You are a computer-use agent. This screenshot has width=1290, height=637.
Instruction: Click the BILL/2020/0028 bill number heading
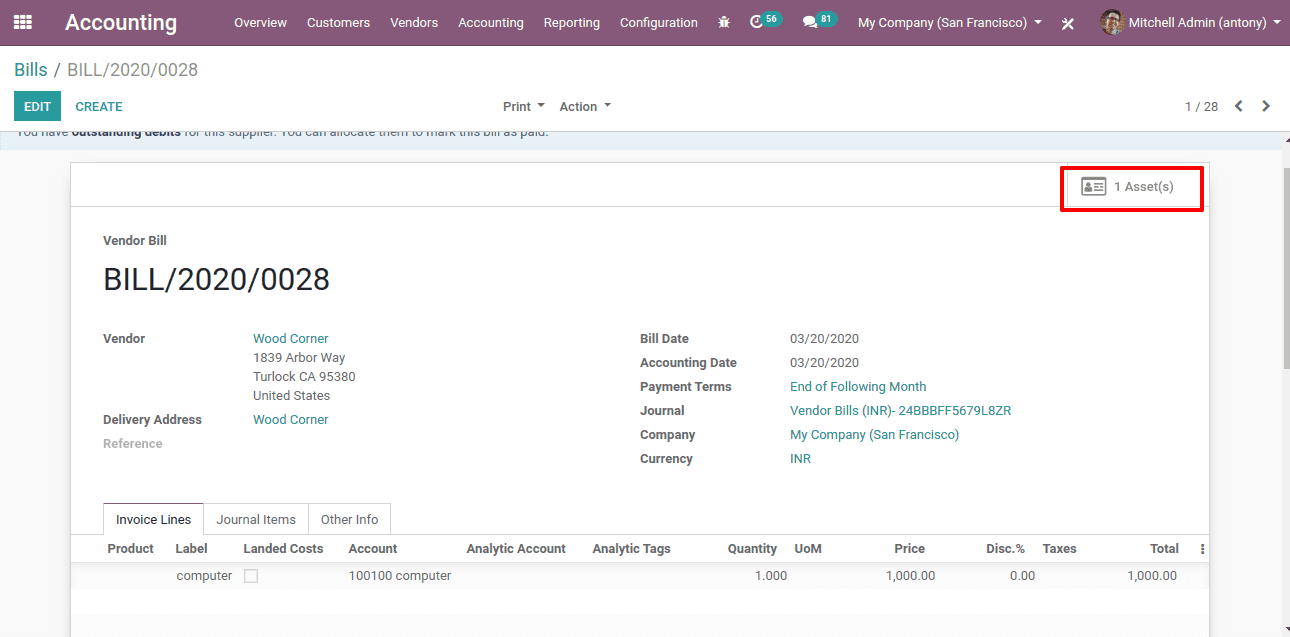click(217, 280)
